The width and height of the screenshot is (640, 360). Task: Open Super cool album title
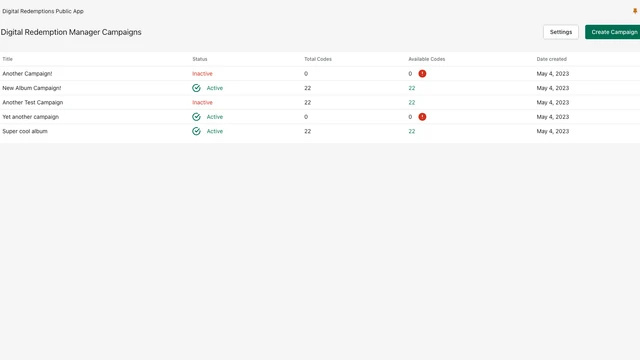pos(25,131)
